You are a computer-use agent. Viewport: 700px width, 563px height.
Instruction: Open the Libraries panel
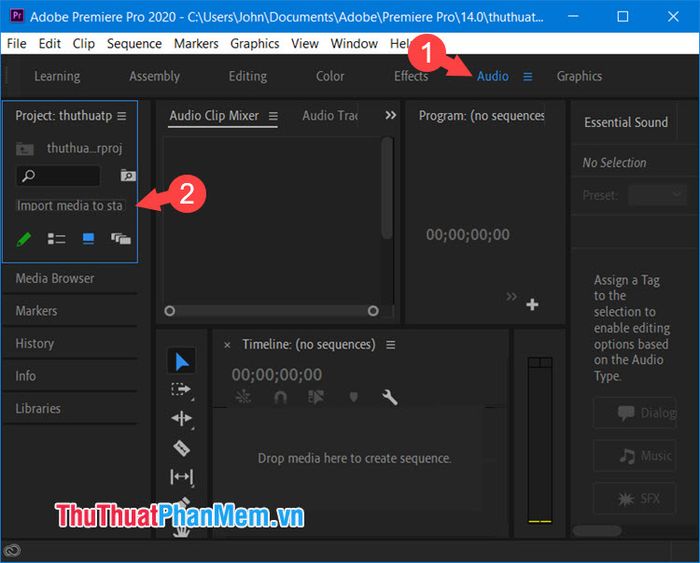(x=38, y=409)
